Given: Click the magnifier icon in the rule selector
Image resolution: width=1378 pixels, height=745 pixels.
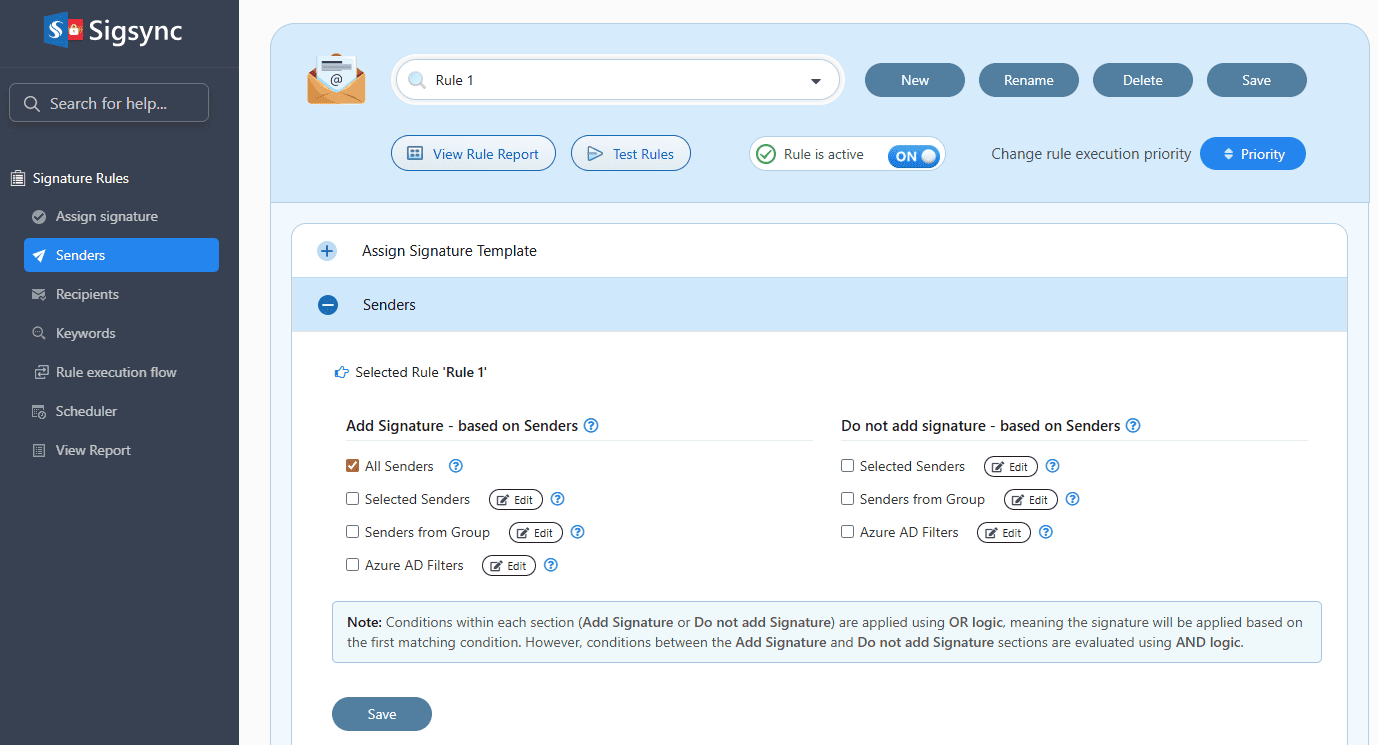Looking at the screenshot, I should tap(417, 80).
